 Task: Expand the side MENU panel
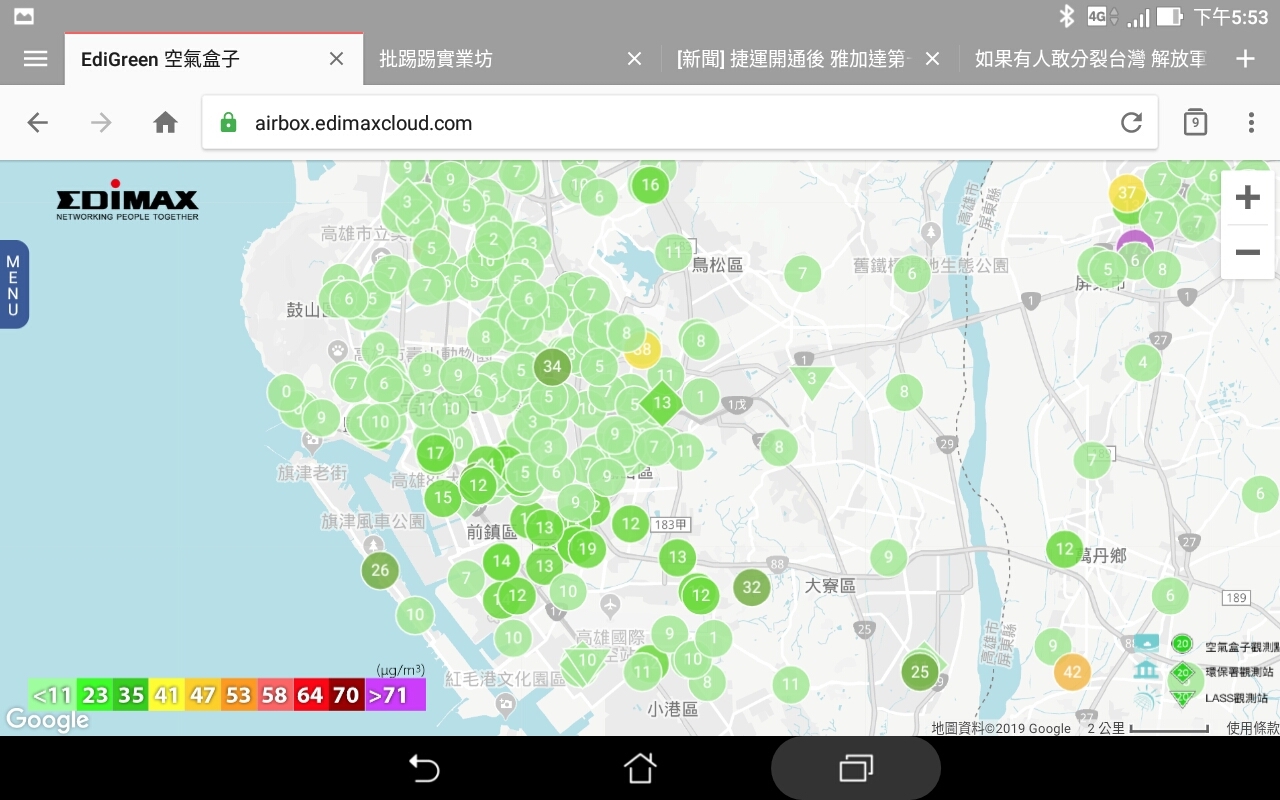pos(13,285)
